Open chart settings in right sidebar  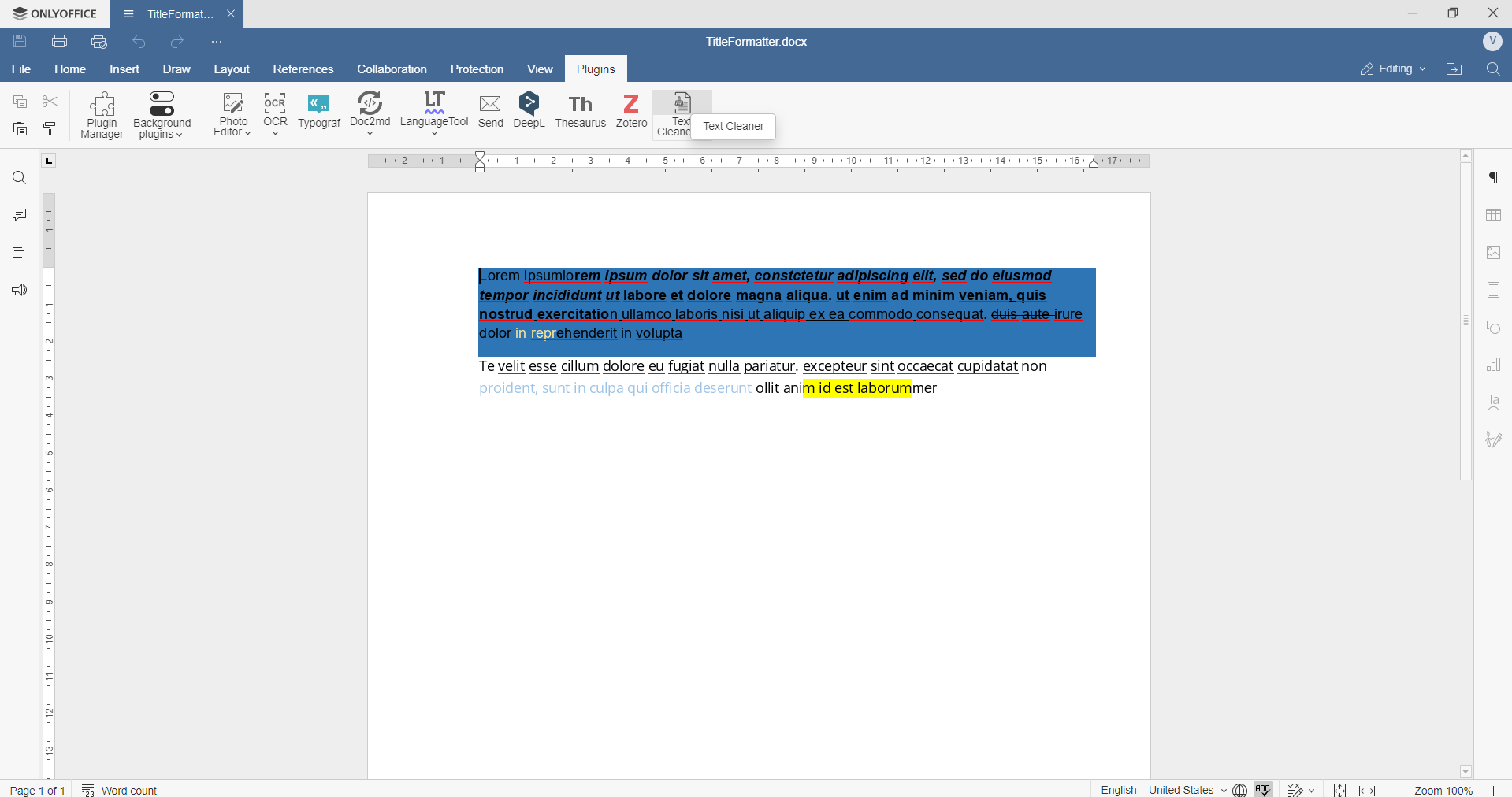[x=1494, y=365]
